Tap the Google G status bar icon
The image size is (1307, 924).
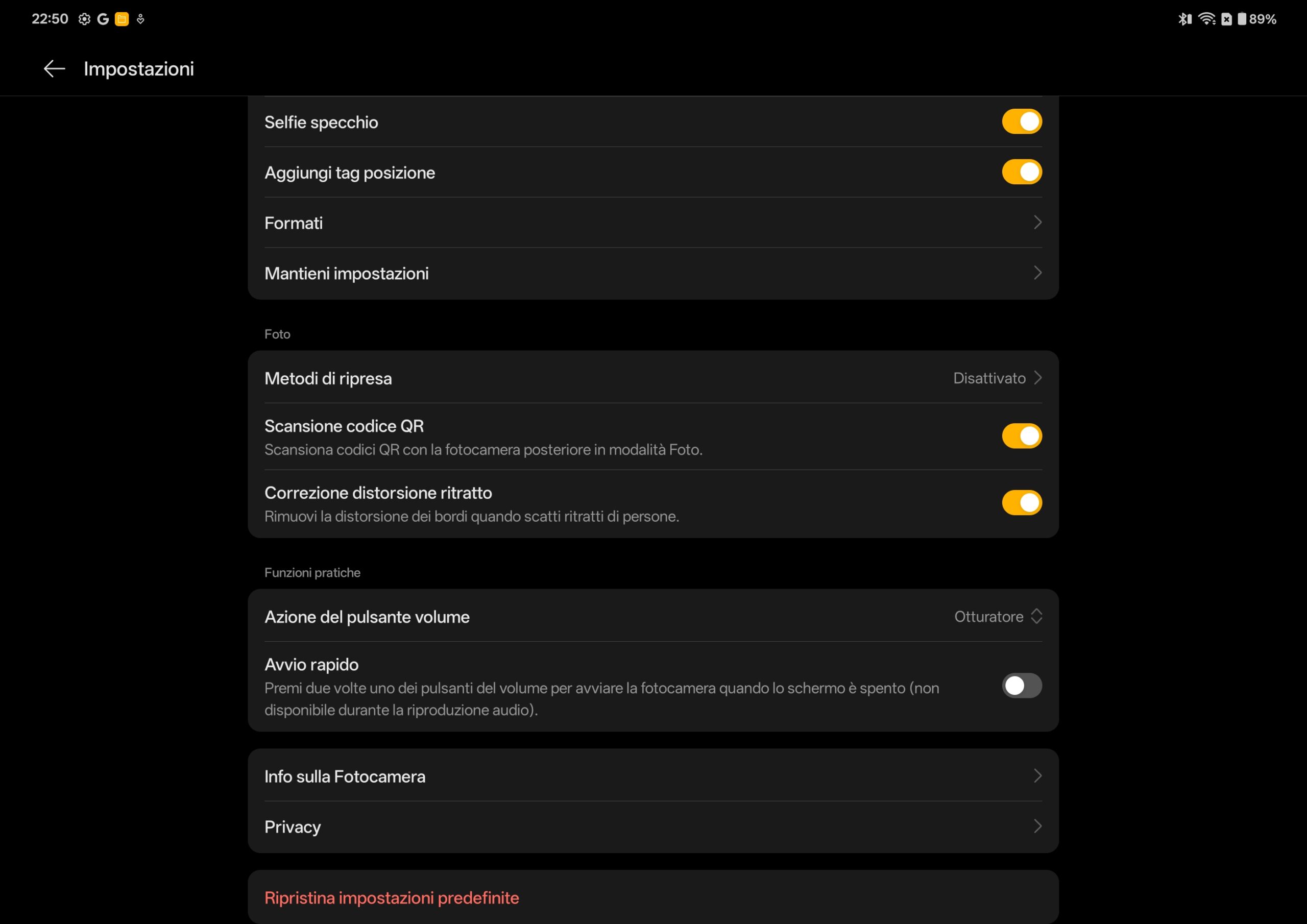[x=103, y=19]
